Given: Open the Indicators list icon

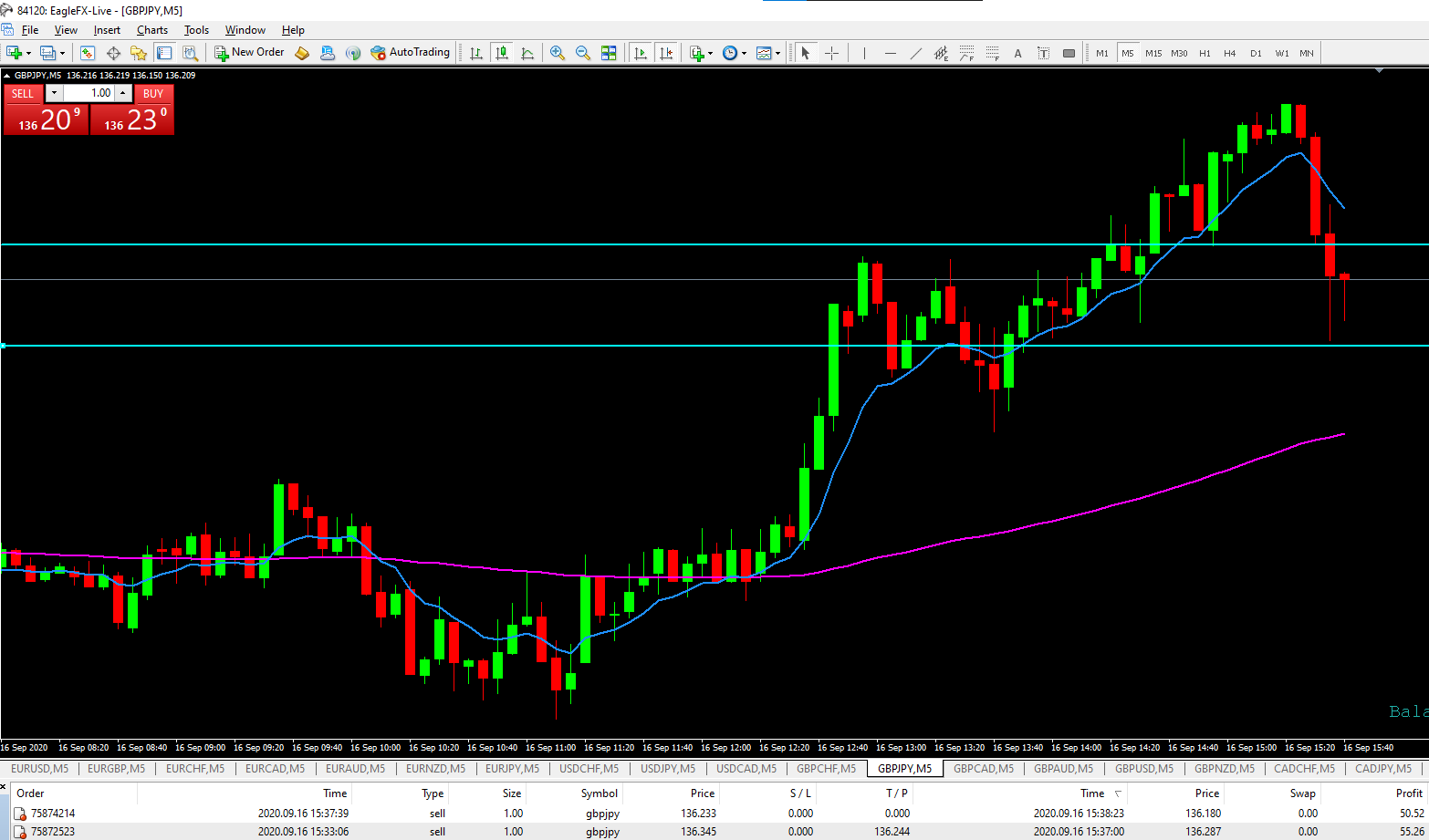Looking at the screenshot, I should [x=697, y=53].
